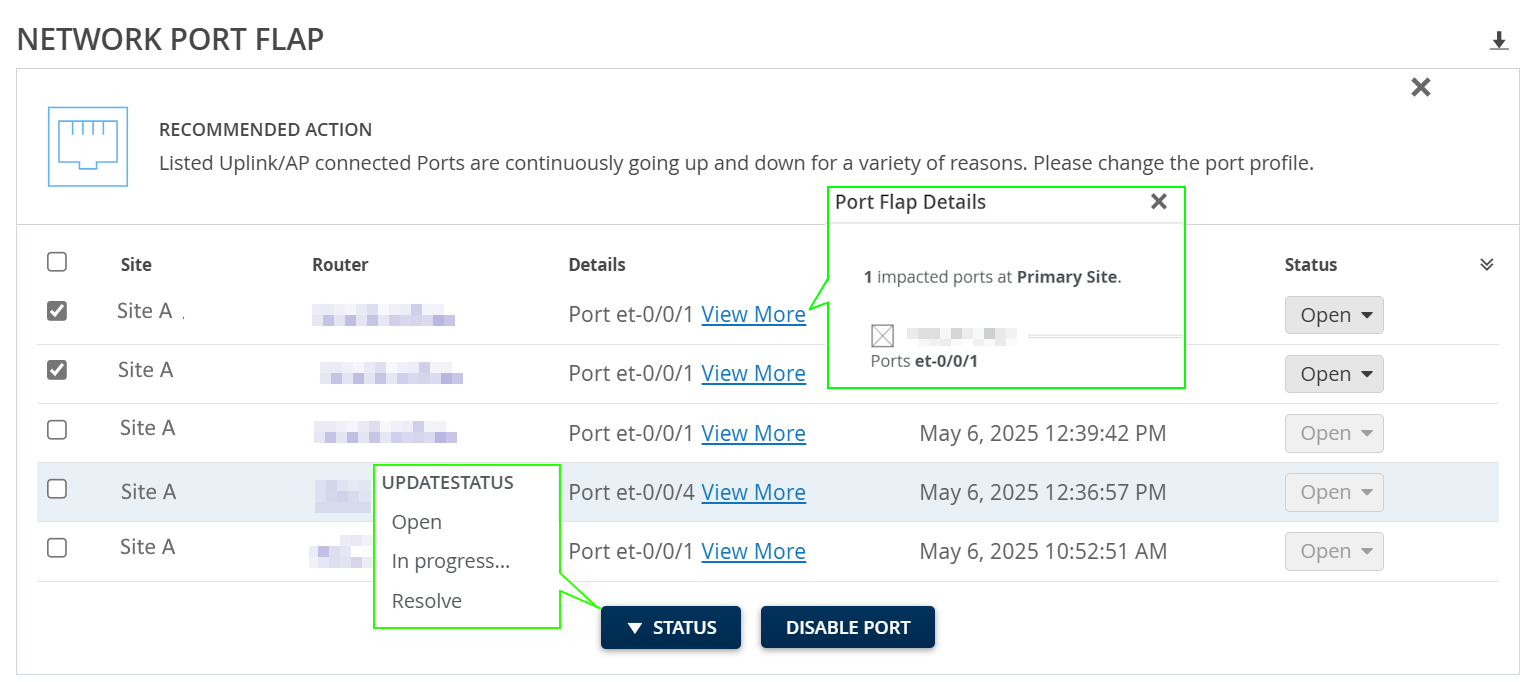Click the download icon at top right
Screen dimensions: 1526x682
pyautogui.click(x=1498, y=41)
